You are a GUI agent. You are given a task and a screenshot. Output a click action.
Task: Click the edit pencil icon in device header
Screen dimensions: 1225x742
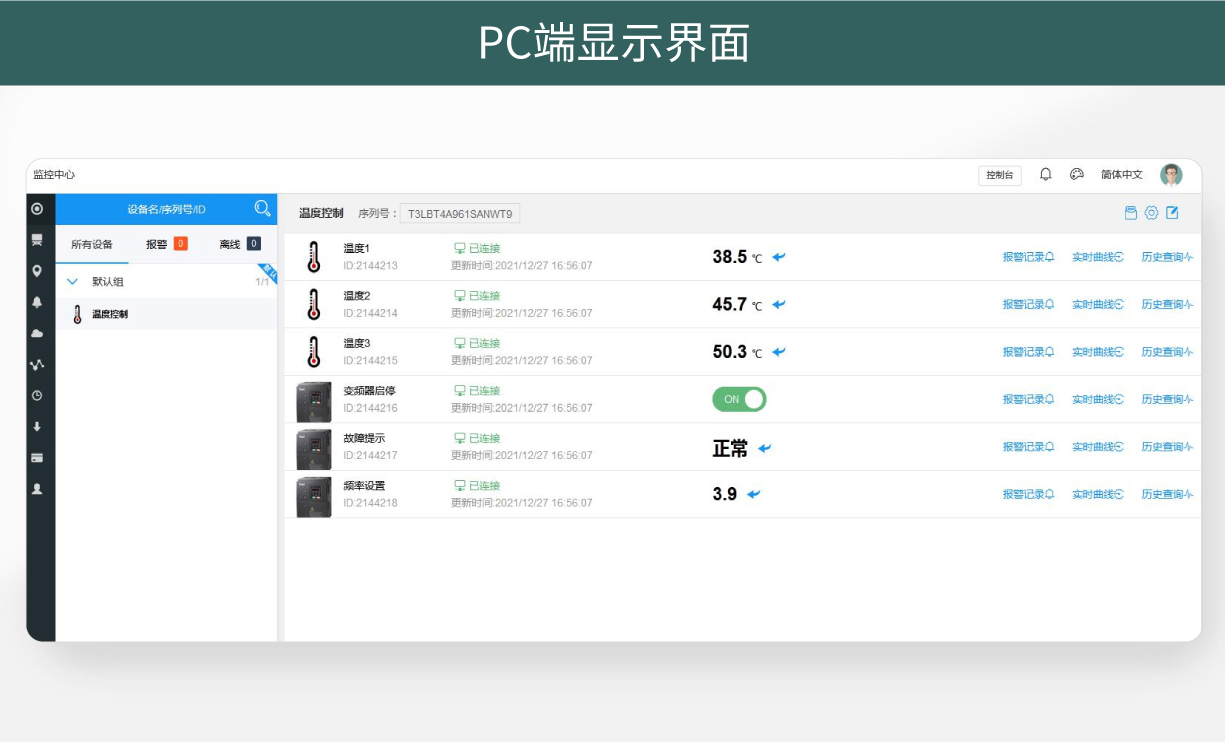click(x=1173, y=213)
